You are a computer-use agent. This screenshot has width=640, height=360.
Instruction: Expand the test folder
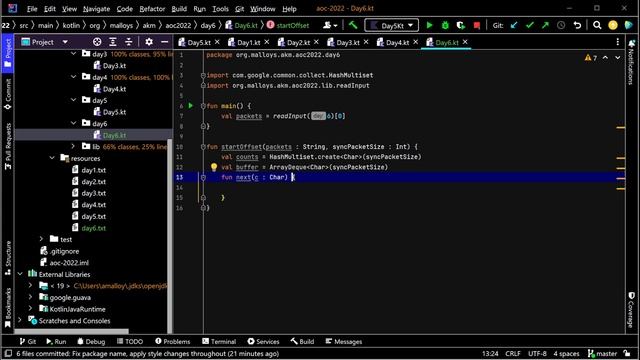click(x=41, y=239)
